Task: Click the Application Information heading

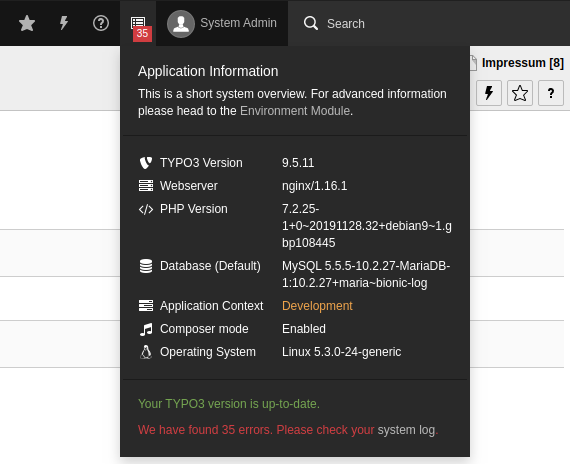Action: [208, 71]
